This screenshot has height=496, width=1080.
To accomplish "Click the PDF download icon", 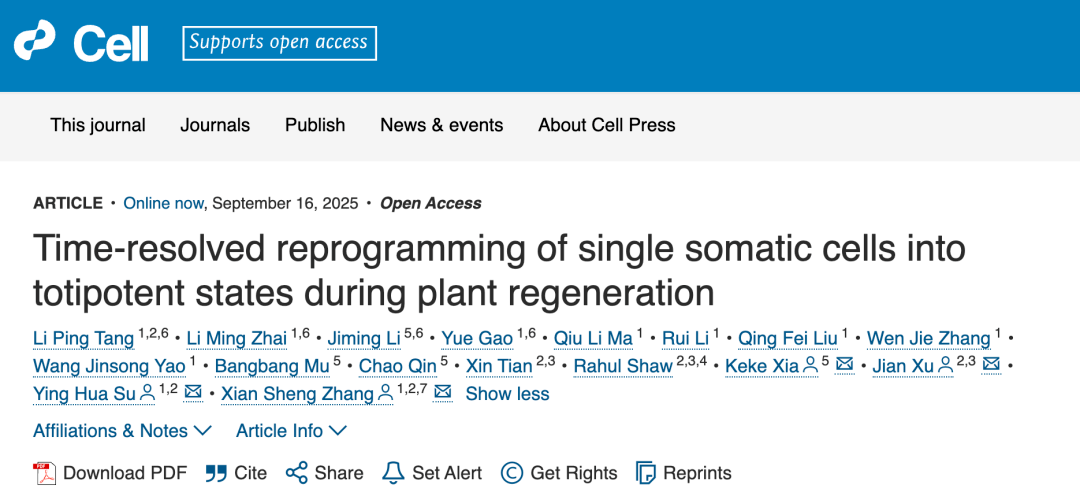I will [x=45, y=473].
